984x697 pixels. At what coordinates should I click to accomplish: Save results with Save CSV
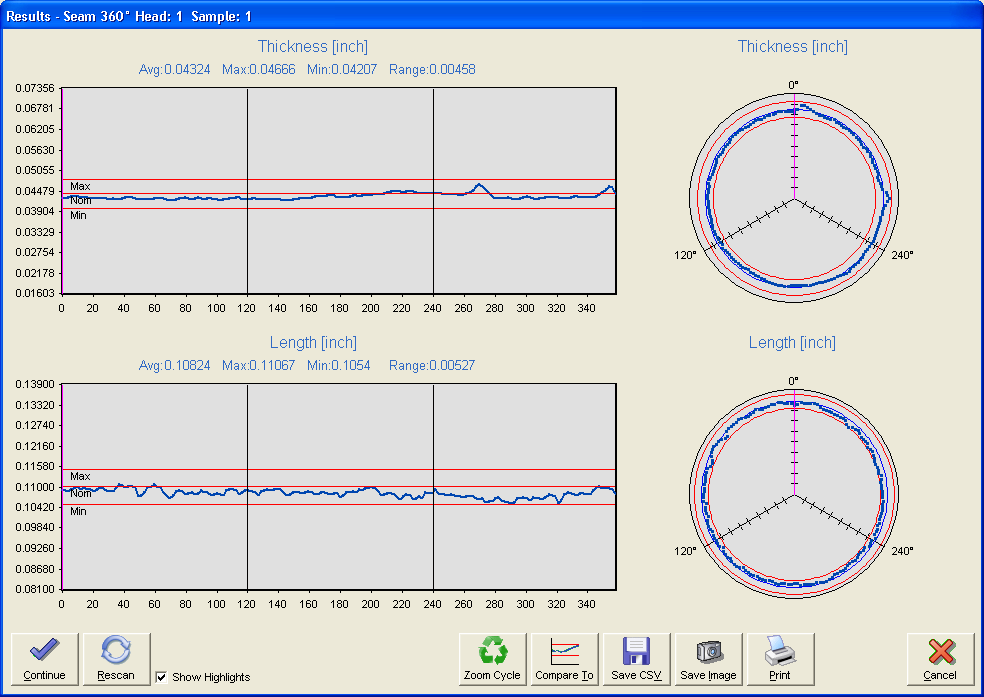[x=637, y=659]
